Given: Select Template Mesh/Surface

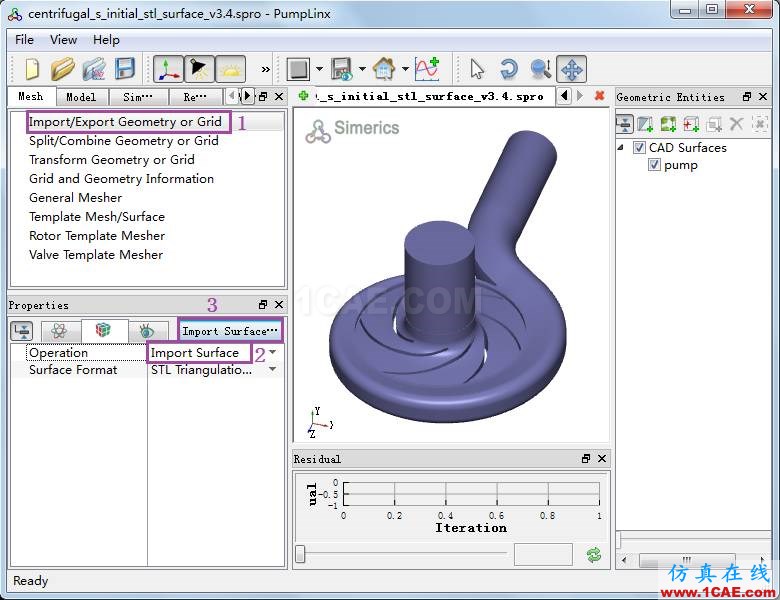Looking at the screenshot, I should pos(97,216).
